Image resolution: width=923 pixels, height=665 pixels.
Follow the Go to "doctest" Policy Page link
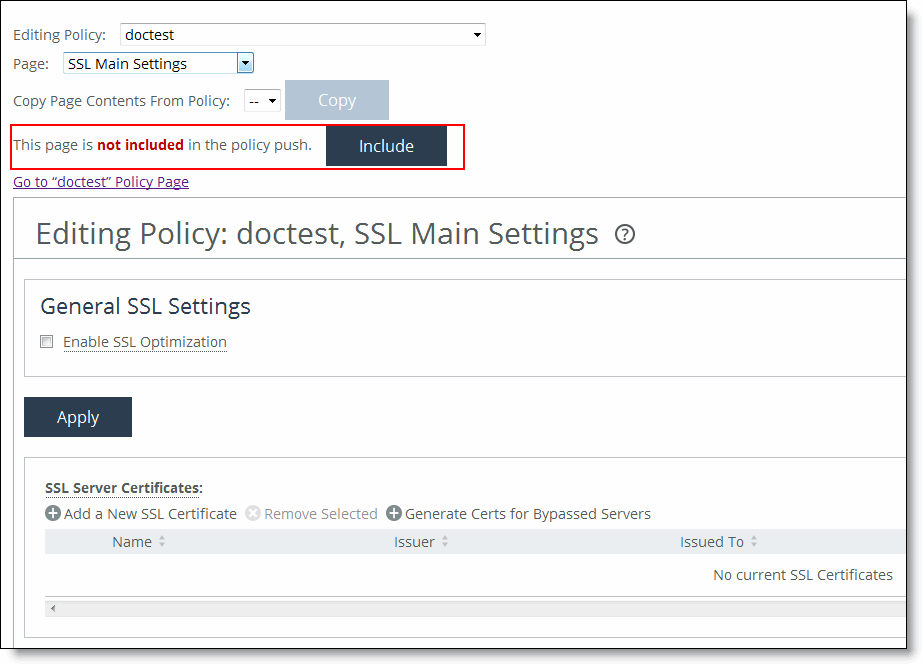pyautogui.click(x=101, y=182)
